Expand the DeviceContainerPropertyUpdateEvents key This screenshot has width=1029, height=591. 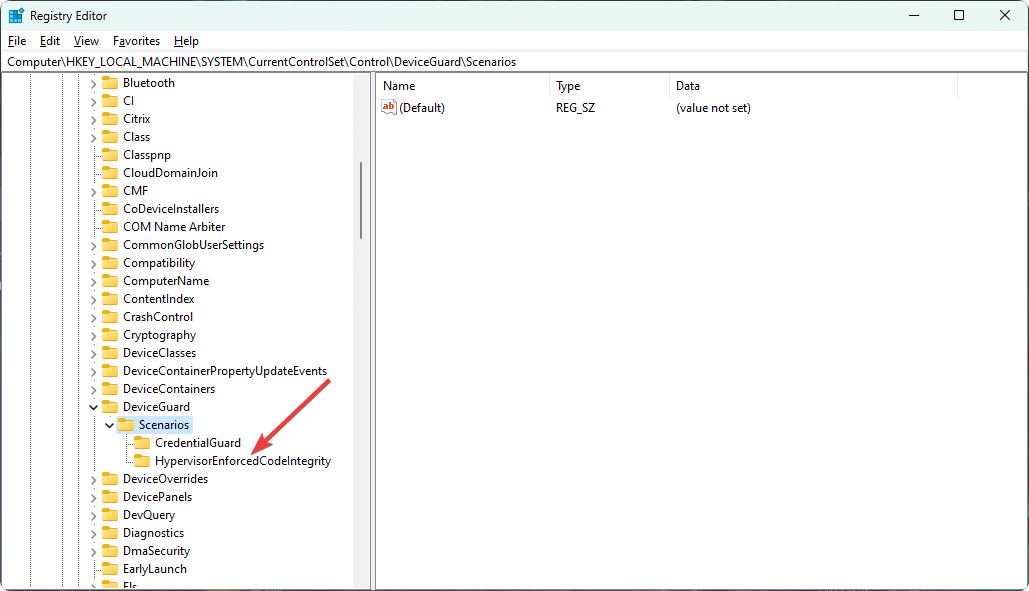pyautogui.click(x=93, y=372)
